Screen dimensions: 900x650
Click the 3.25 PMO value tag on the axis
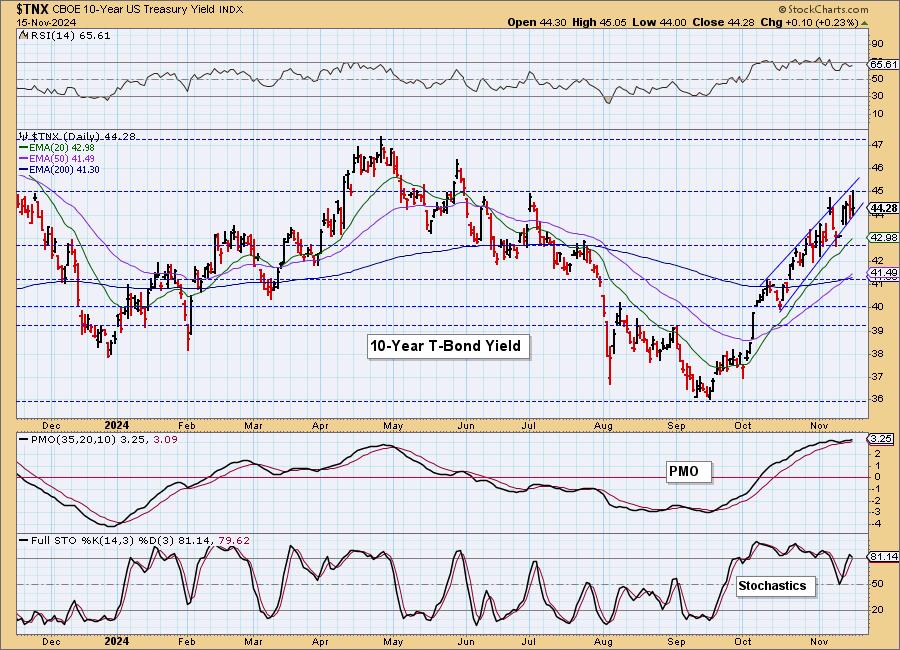click(x=882, y=439)
